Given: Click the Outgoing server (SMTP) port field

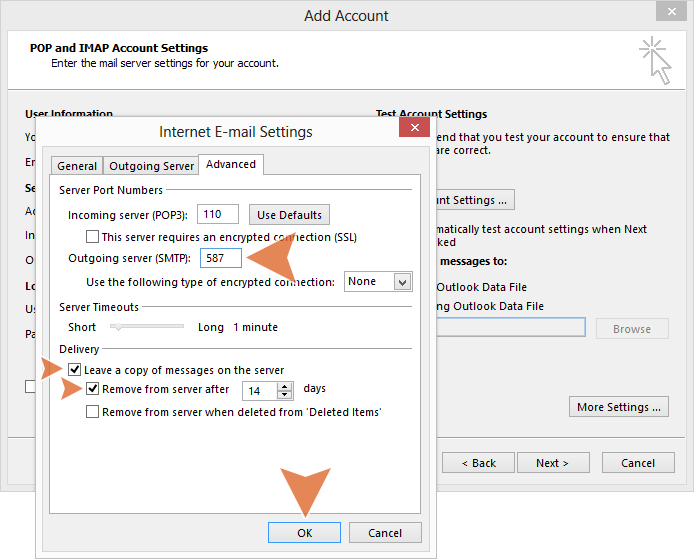Looking at the screenshot, I should click(221, 258).
